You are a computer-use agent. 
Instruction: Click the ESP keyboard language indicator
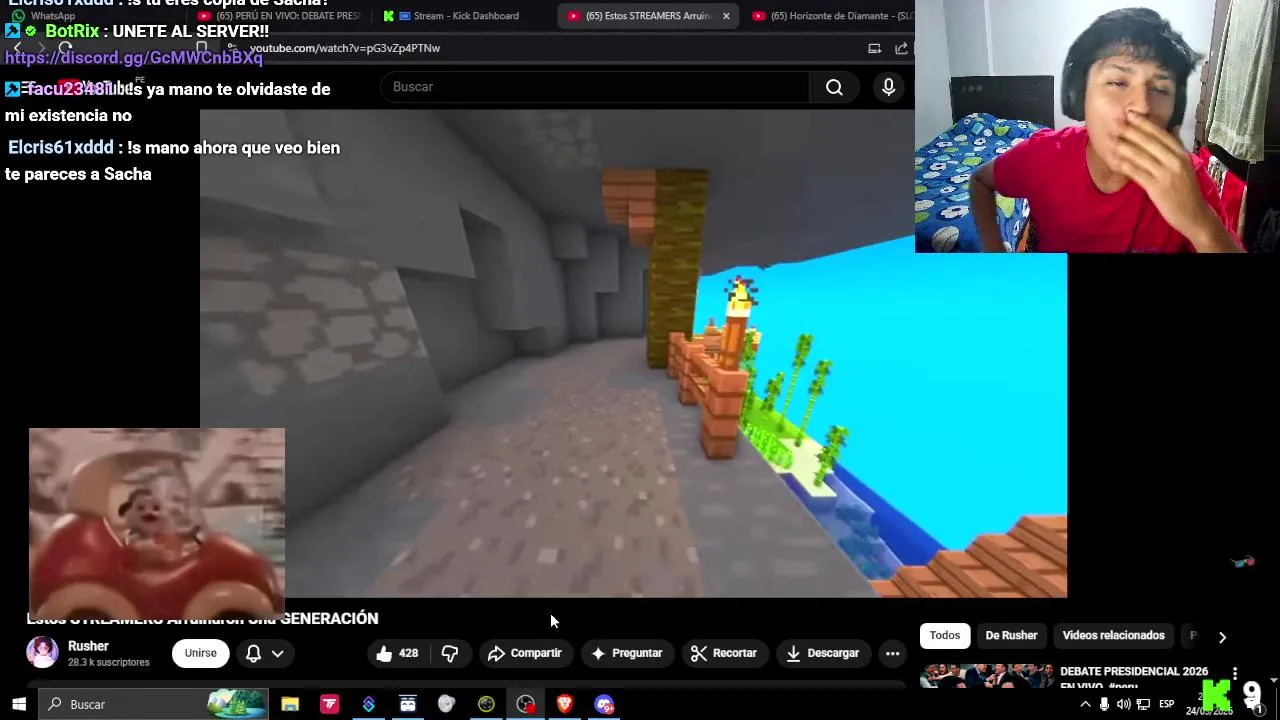click(x=1166, y=704)
